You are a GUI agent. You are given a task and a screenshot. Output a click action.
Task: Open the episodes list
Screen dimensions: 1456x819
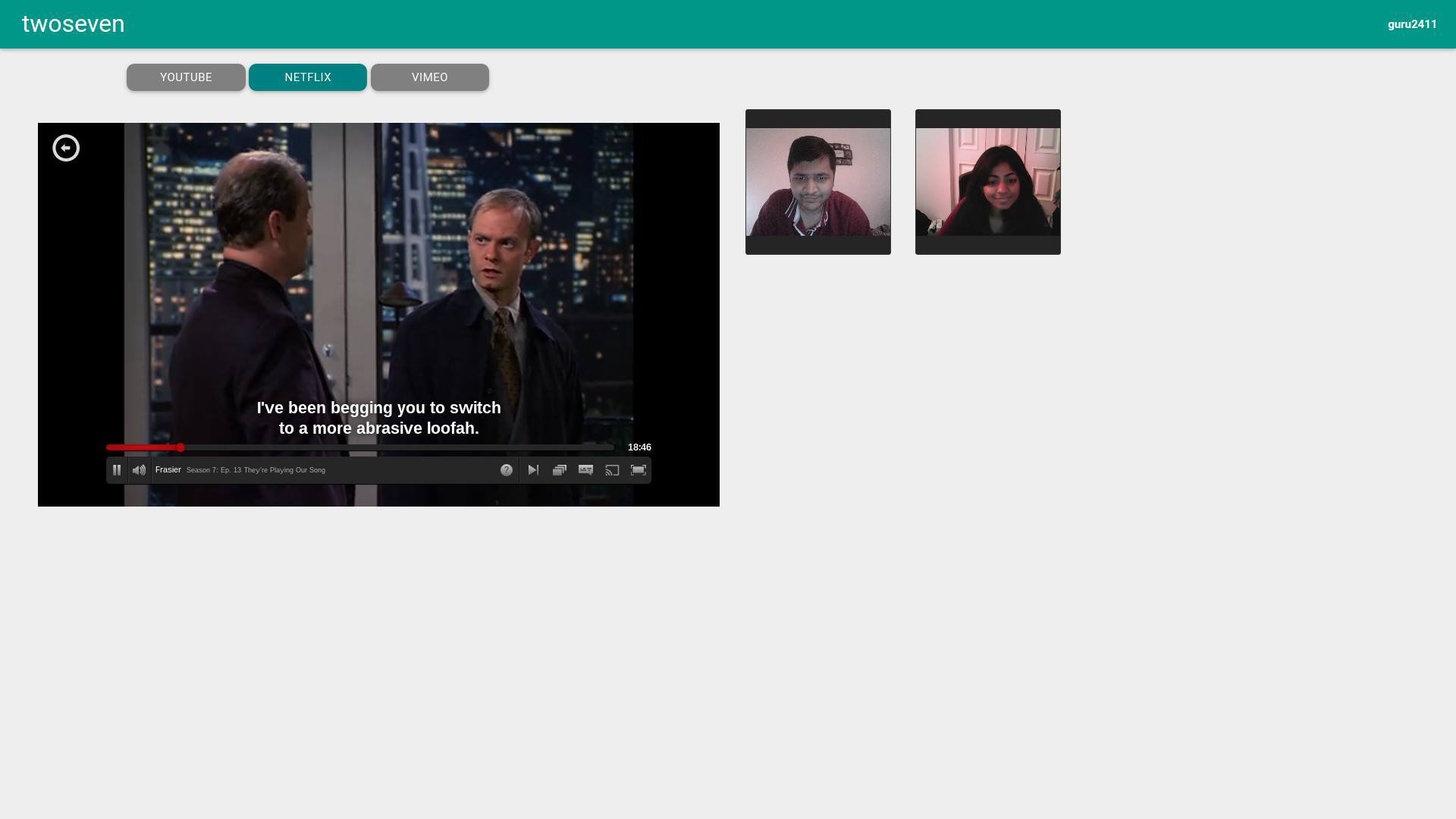(559, 469)
